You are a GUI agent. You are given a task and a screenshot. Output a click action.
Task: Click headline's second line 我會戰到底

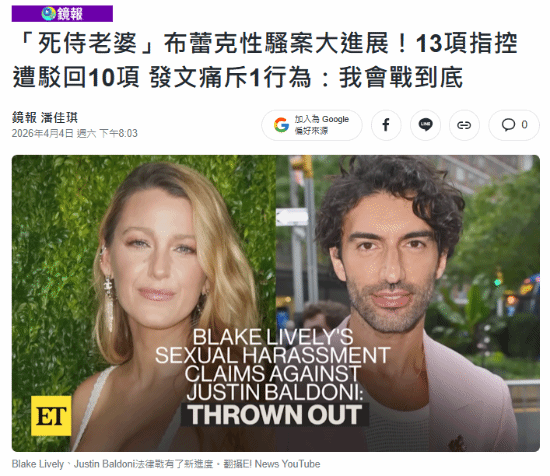click(x=401, y=78)
